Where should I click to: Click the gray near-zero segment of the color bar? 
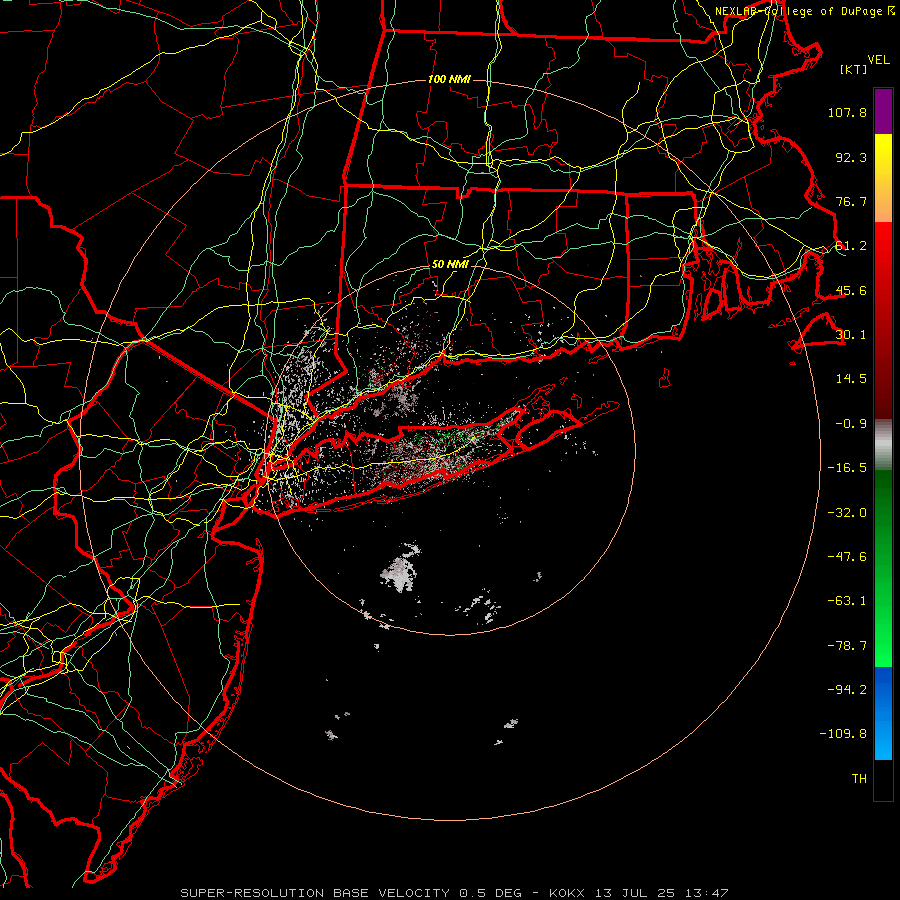883,445
